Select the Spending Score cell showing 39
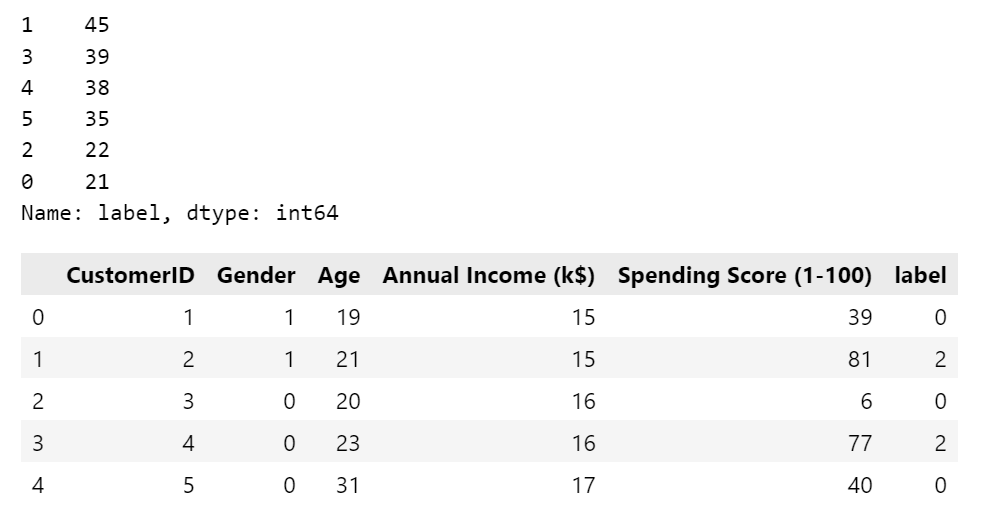The width and height of the screenshot is (994, 525). pyautogui.click(x=859, y=318)
